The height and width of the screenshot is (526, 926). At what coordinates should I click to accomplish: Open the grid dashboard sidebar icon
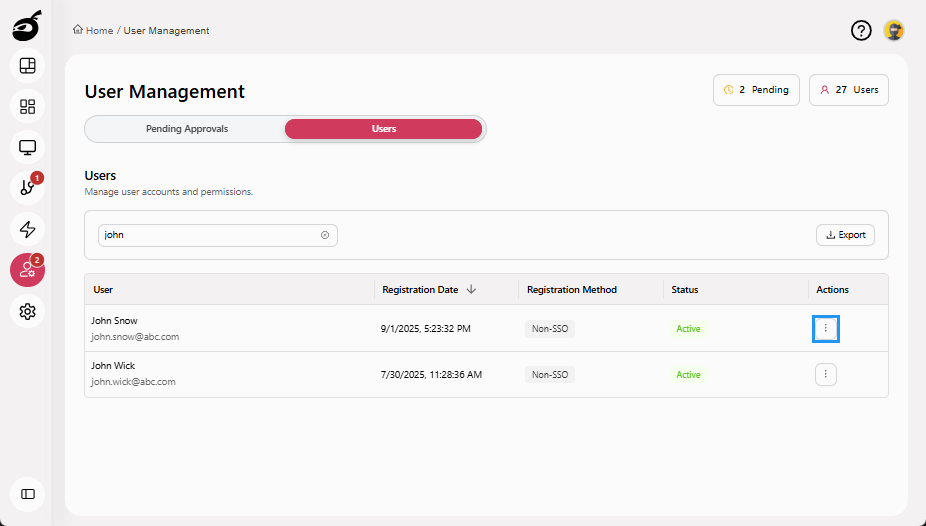click(27, 107)
